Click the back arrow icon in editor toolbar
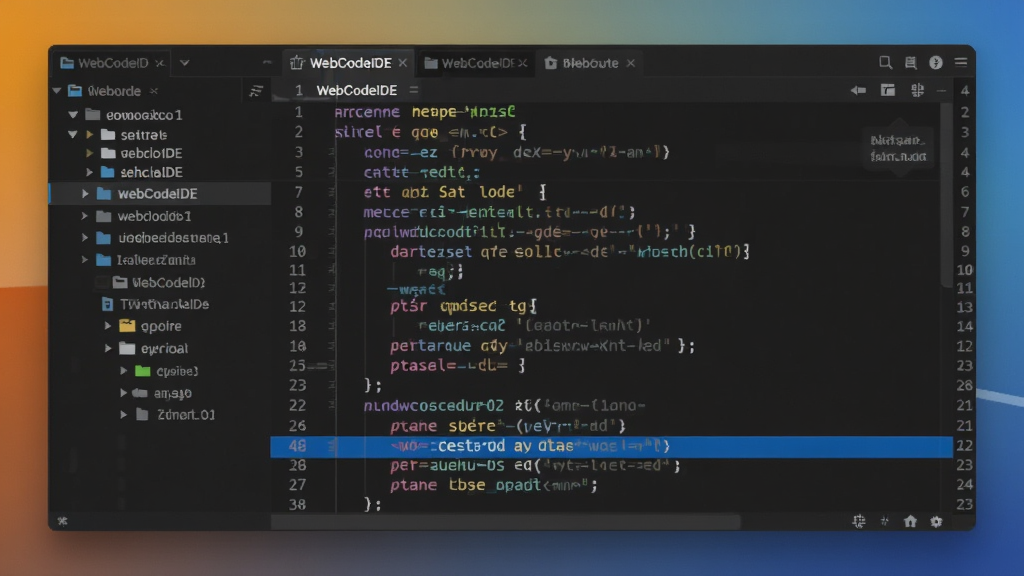This screenshot has width=1024, height=576. point(858,90)
